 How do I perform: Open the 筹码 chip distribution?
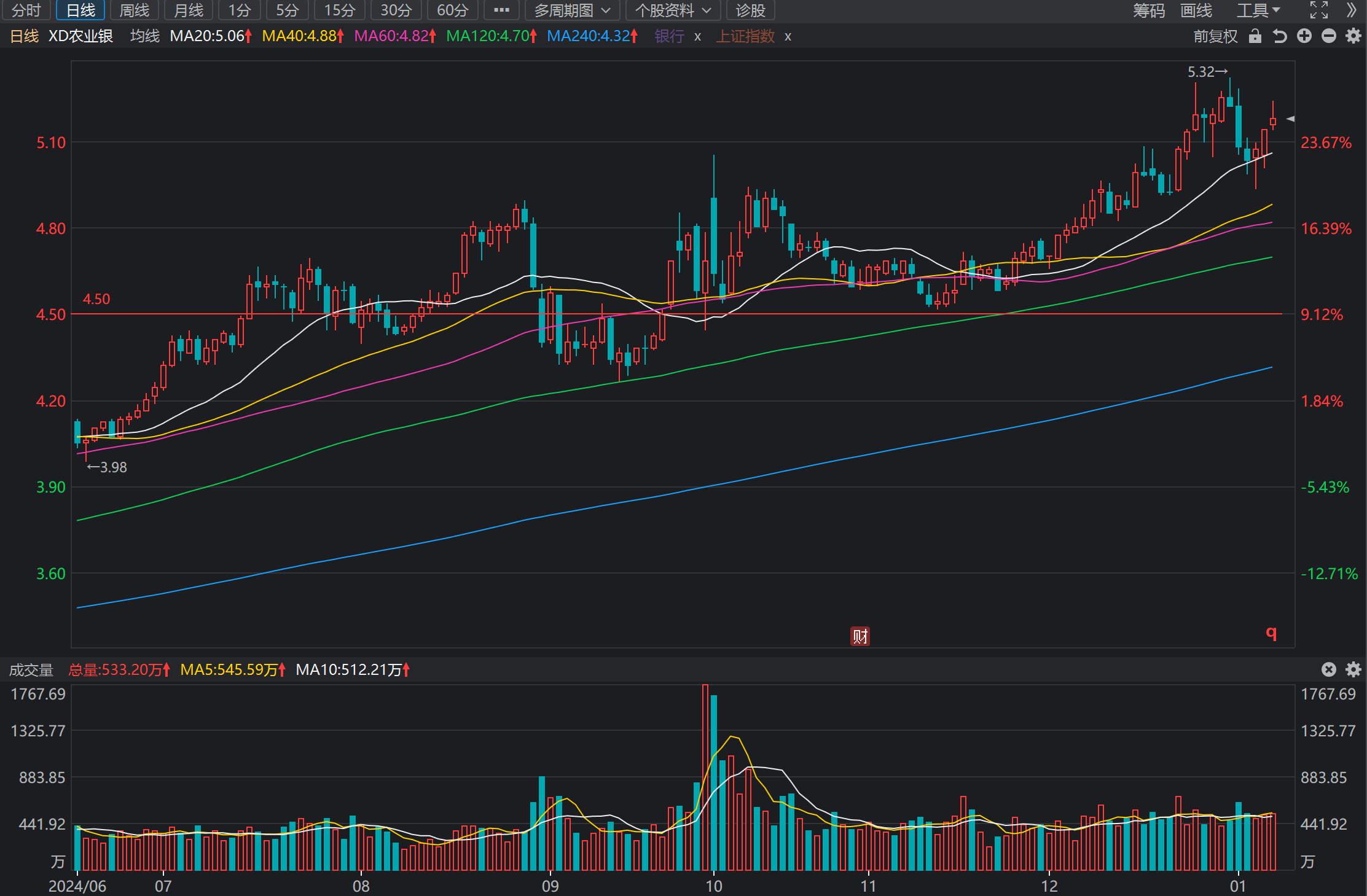(1149, 10)
